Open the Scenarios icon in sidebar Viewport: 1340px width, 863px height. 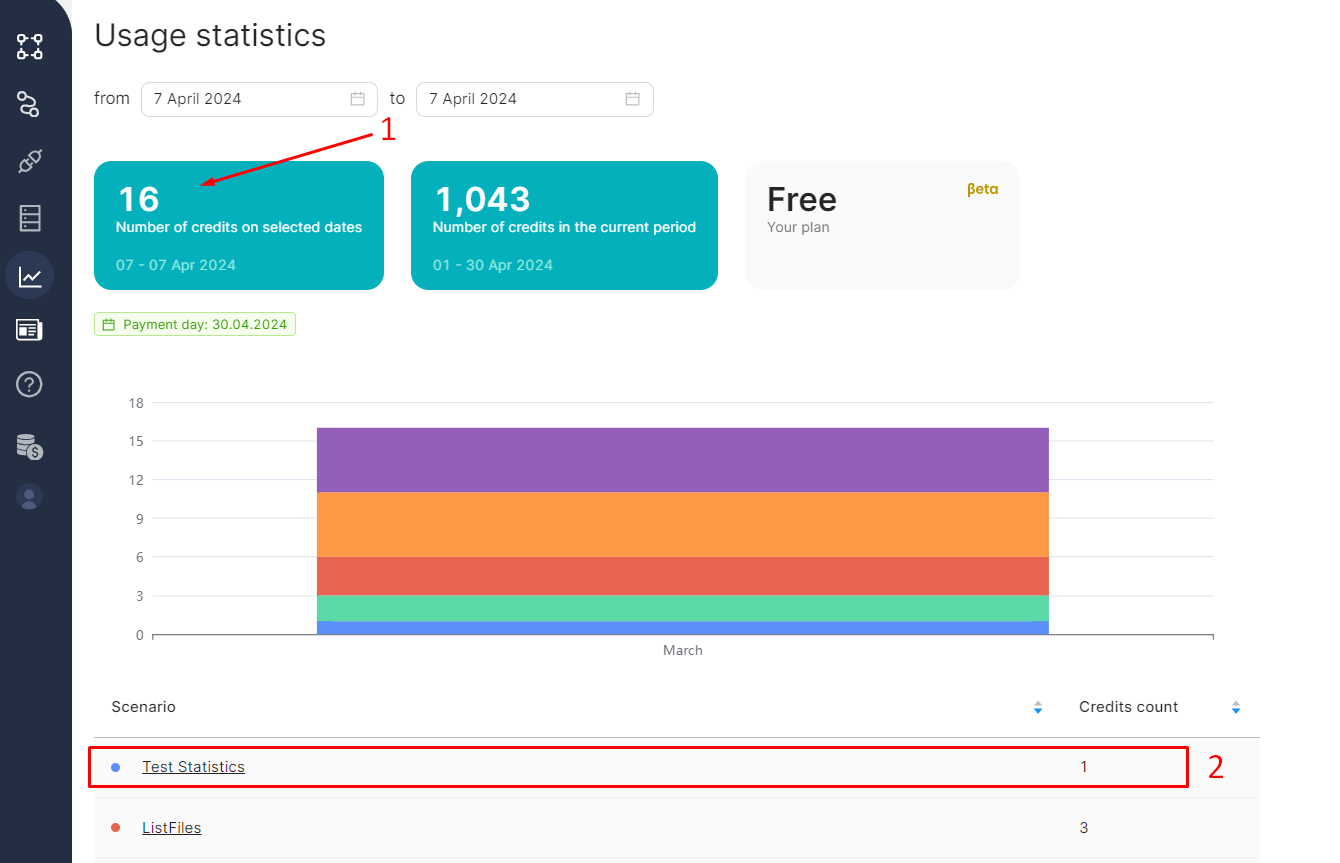pyautogui.click(x=30, y=46)
